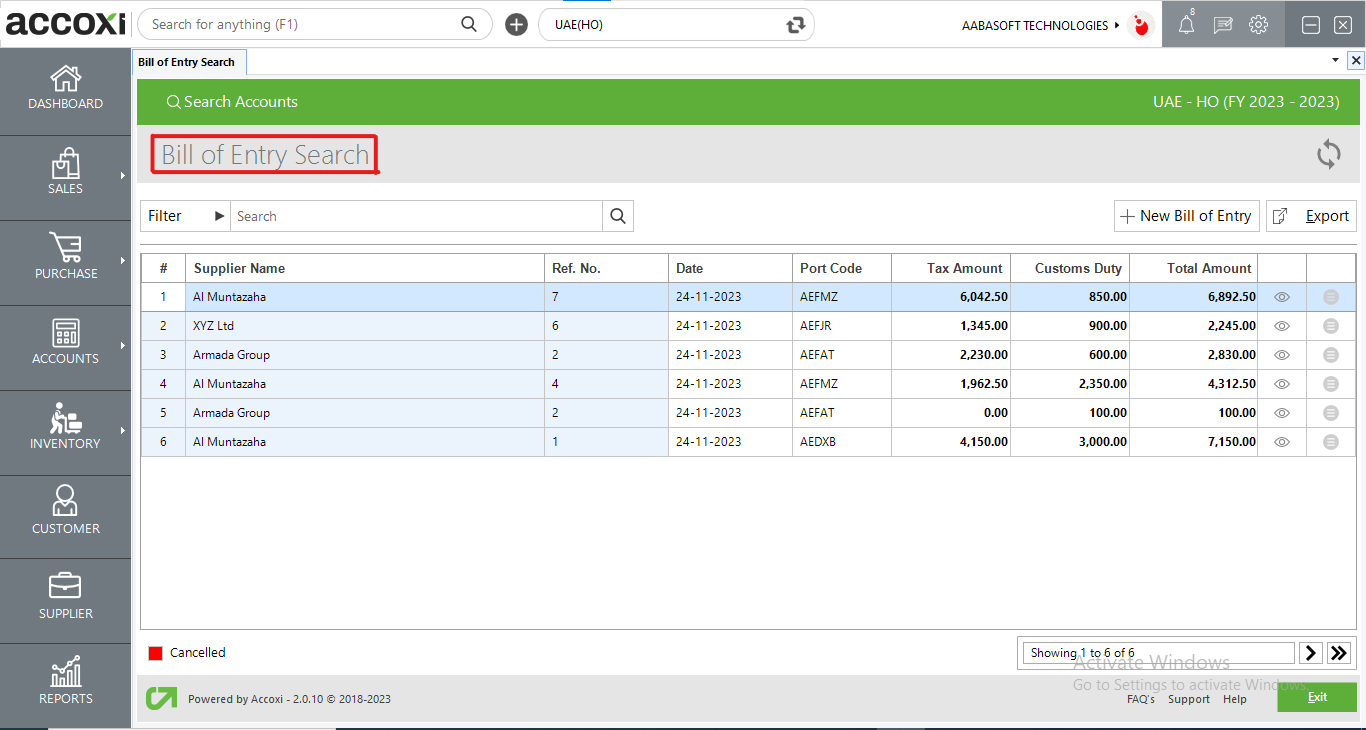View the Armada Group entry dated 24-11-2023

[1281, 354]
